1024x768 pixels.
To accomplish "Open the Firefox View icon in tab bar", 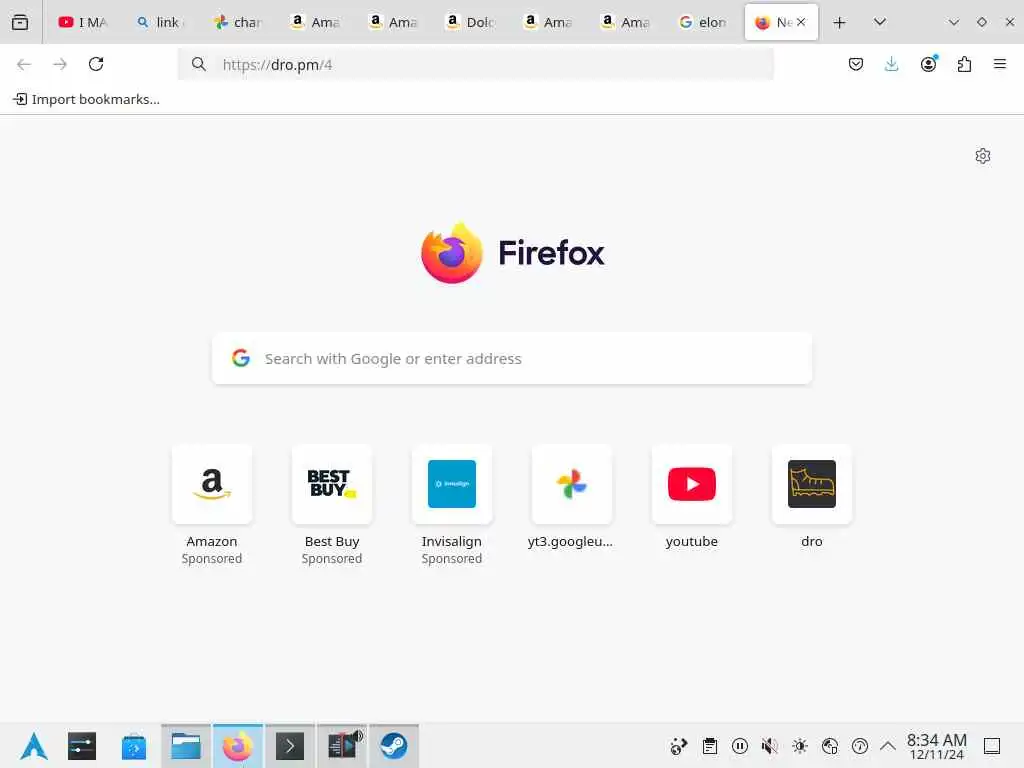I will coord(20,22).
